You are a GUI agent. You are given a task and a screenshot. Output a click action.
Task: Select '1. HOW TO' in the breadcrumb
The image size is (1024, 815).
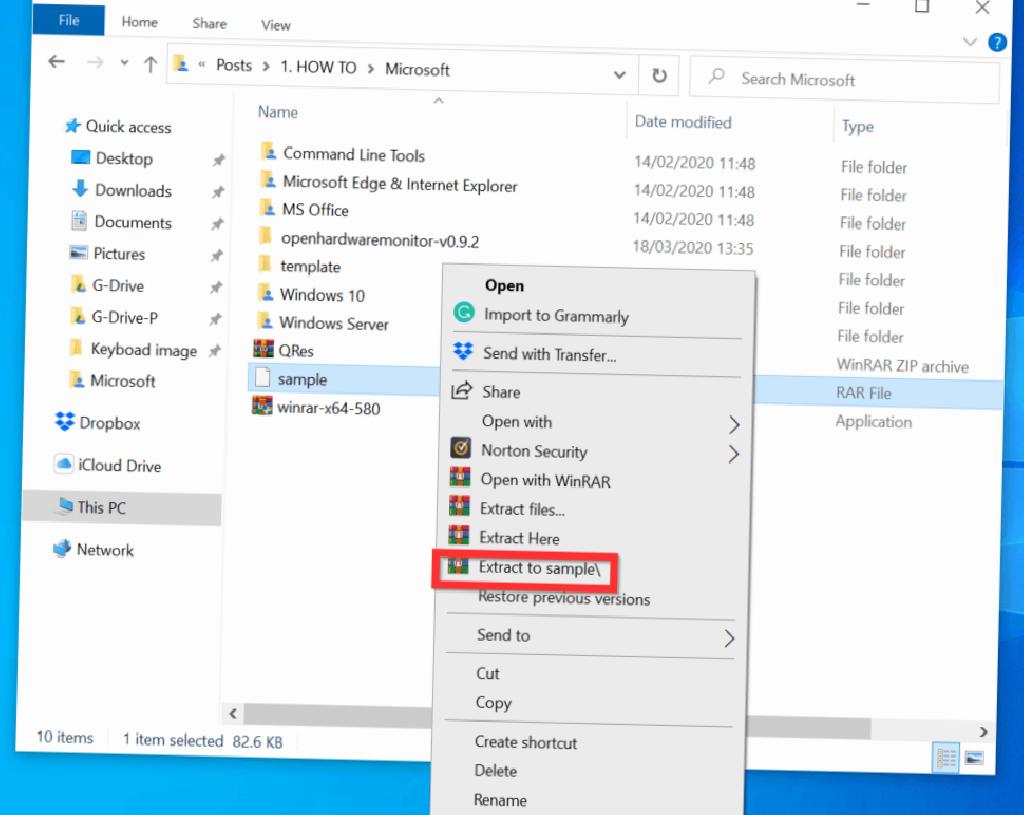coord(318,67)
